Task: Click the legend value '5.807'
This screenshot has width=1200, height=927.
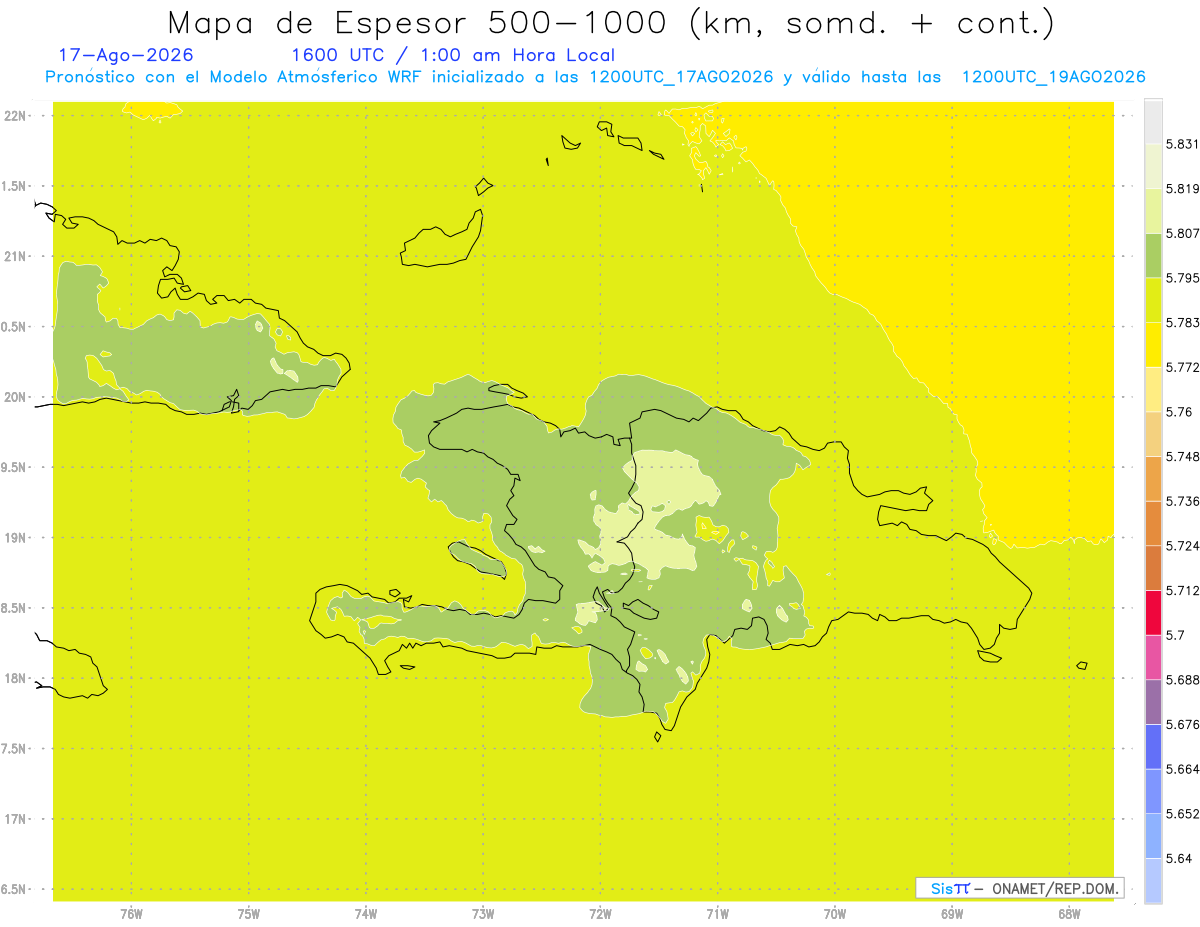Action: click(1183, 233)
